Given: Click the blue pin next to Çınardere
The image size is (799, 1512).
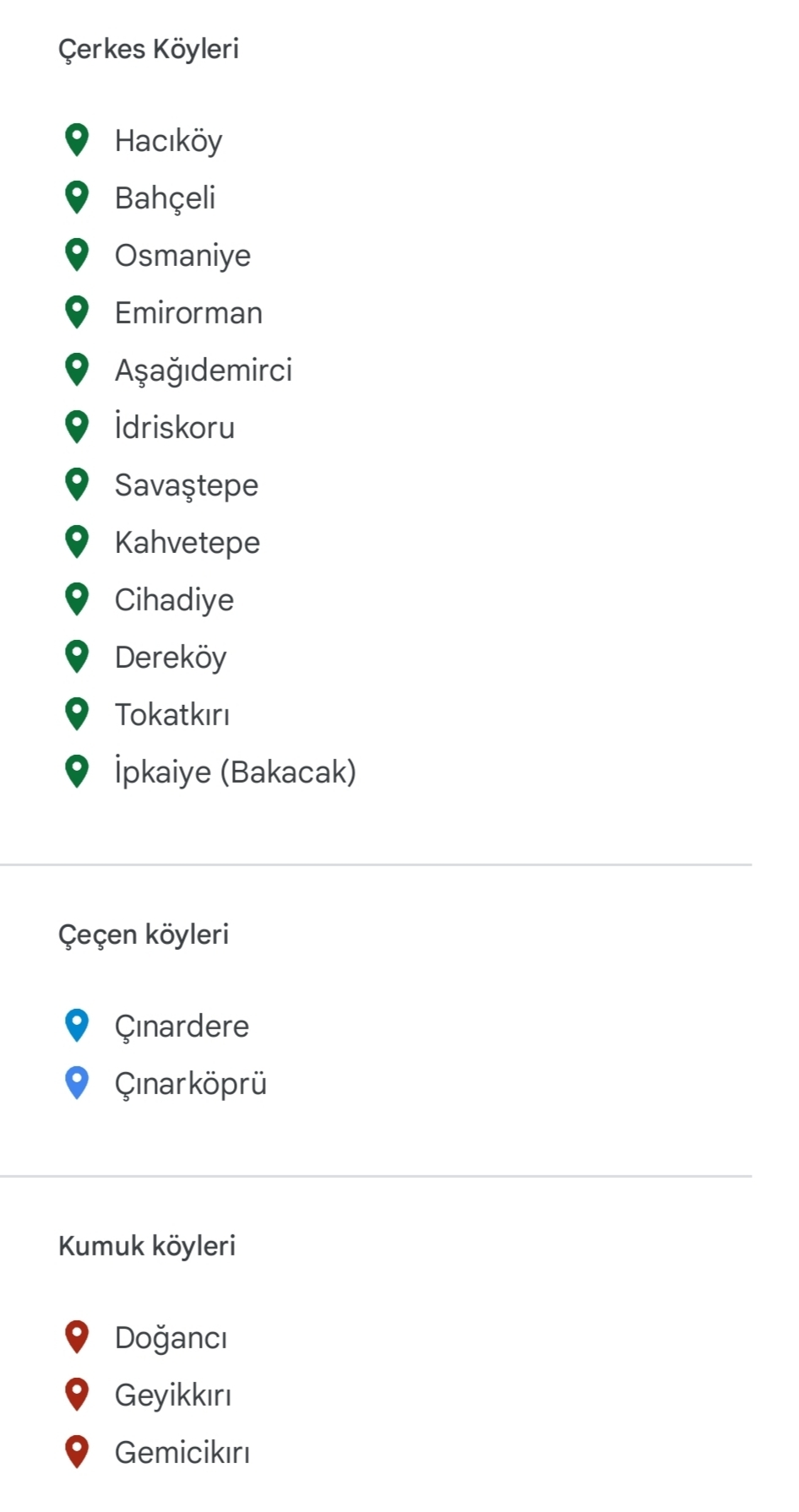Looking at the screenshot, I should [x=77, y=1025].
